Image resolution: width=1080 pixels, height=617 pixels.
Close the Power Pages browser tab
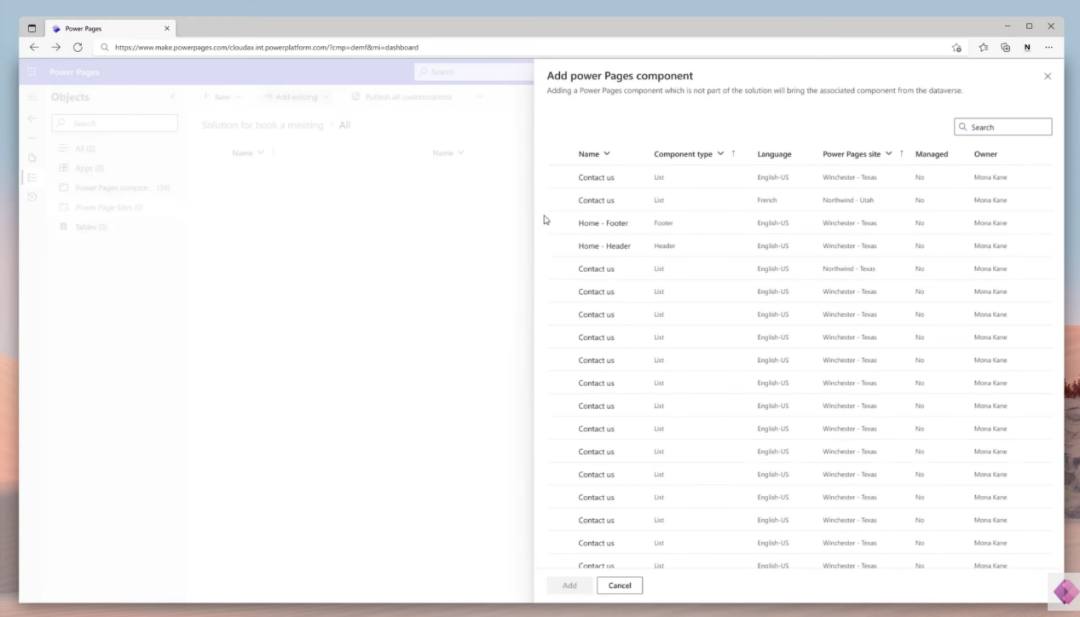(x=167, y=28)
